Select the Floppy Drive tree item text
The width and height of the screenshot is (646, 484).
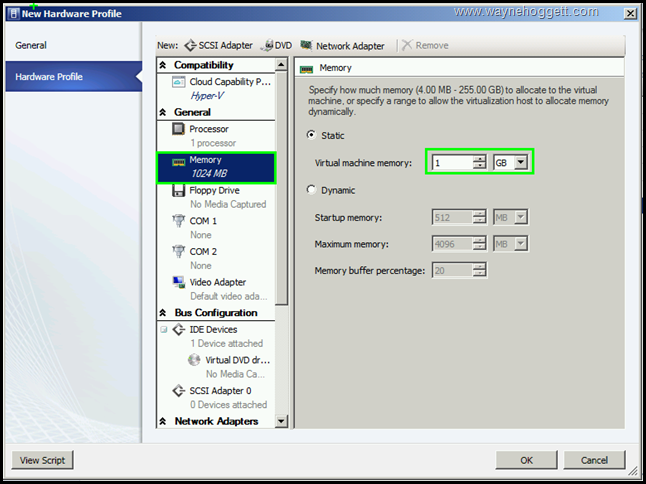tap(214, 190)
